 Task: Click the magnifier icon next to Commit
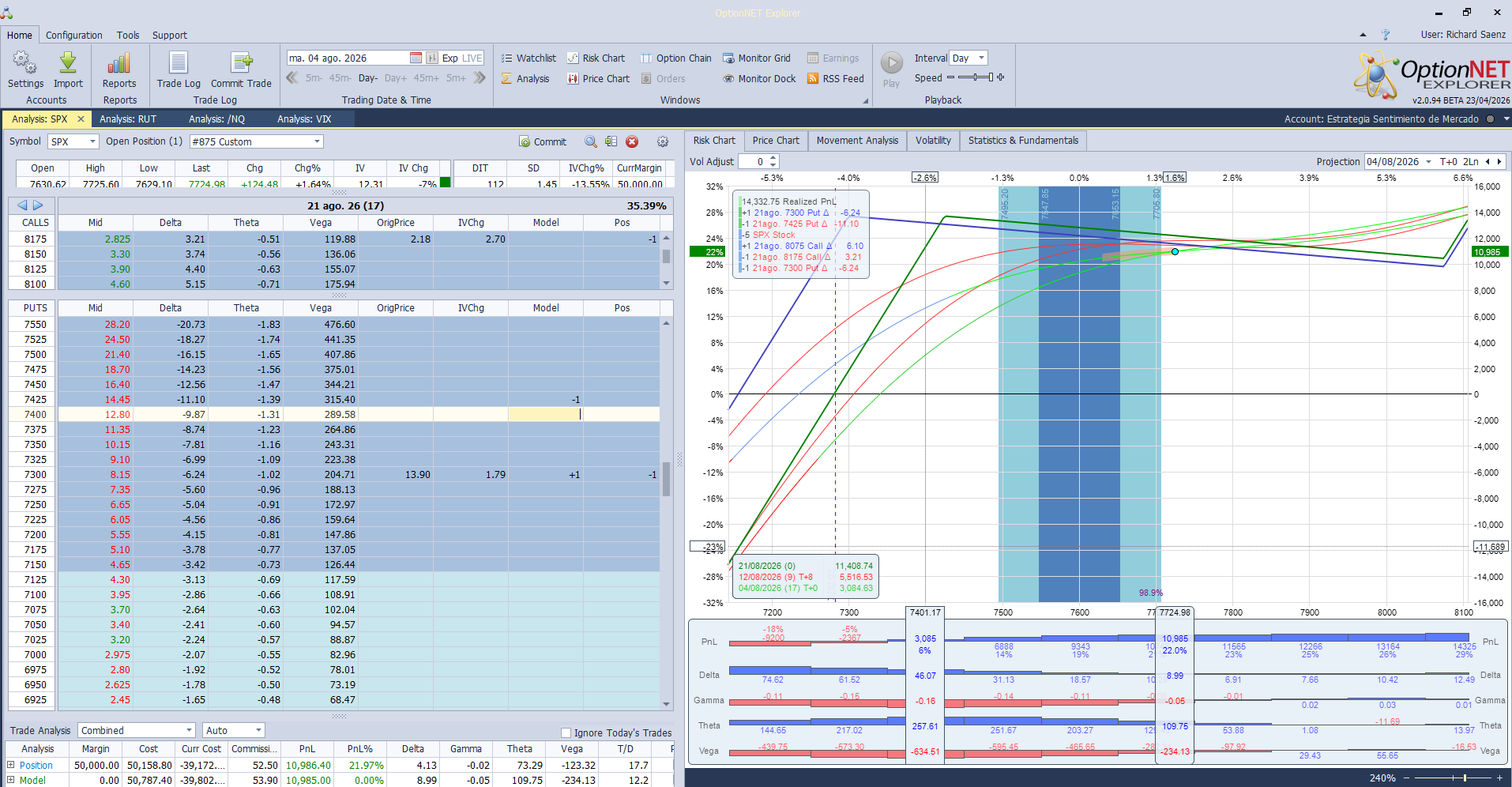591,141
